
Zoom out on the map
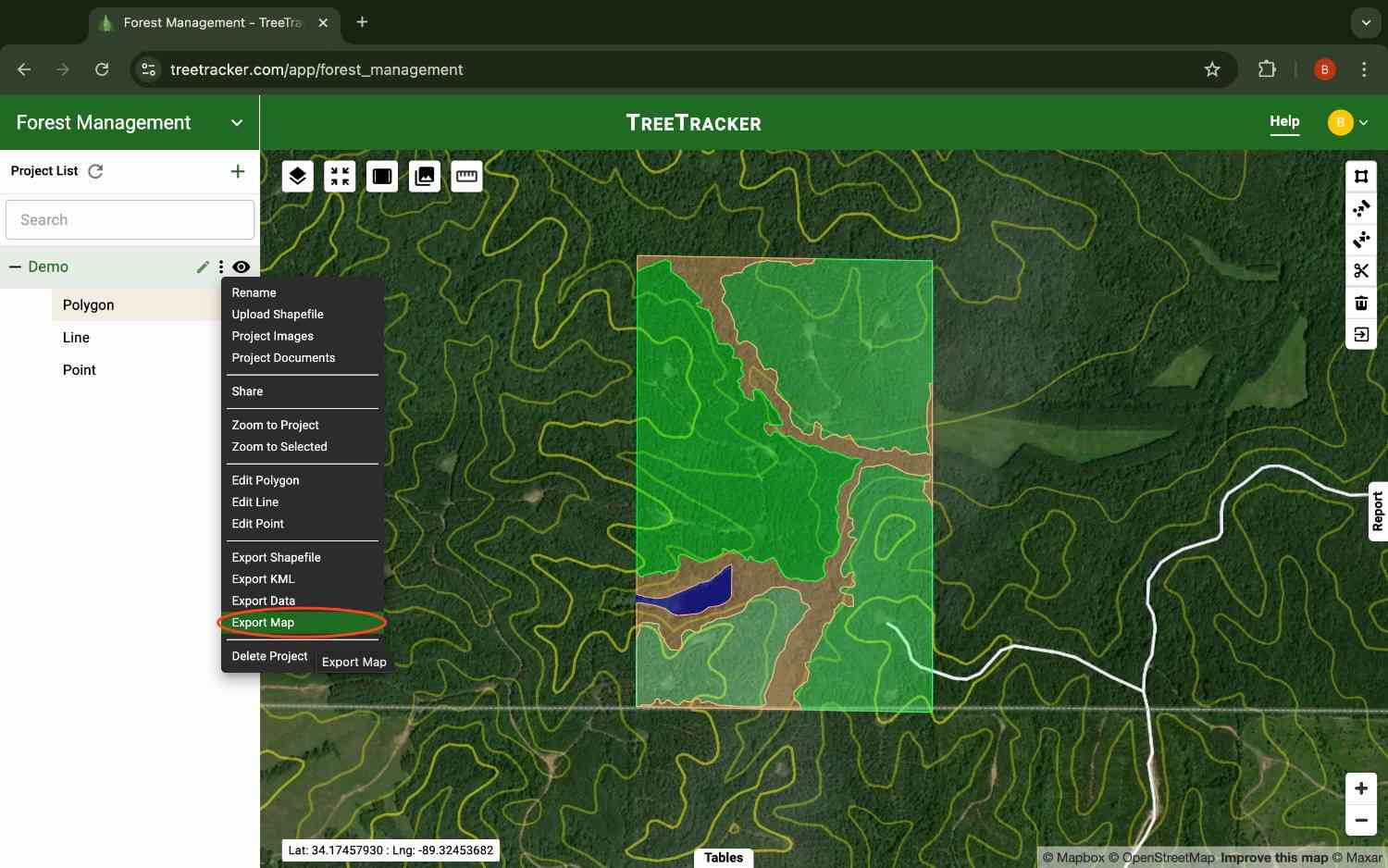pyautogui.click(x=1361, y=820)
